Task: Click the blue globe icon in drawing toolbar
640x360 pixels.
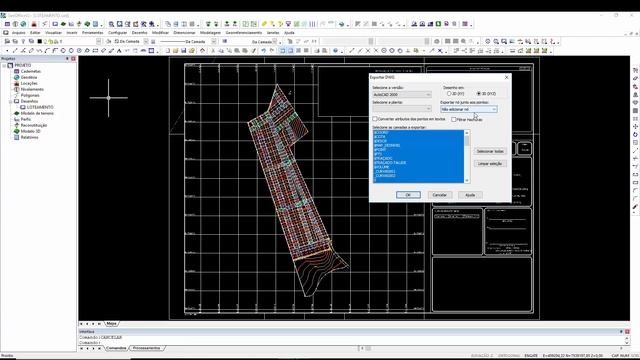Action: 335,51
